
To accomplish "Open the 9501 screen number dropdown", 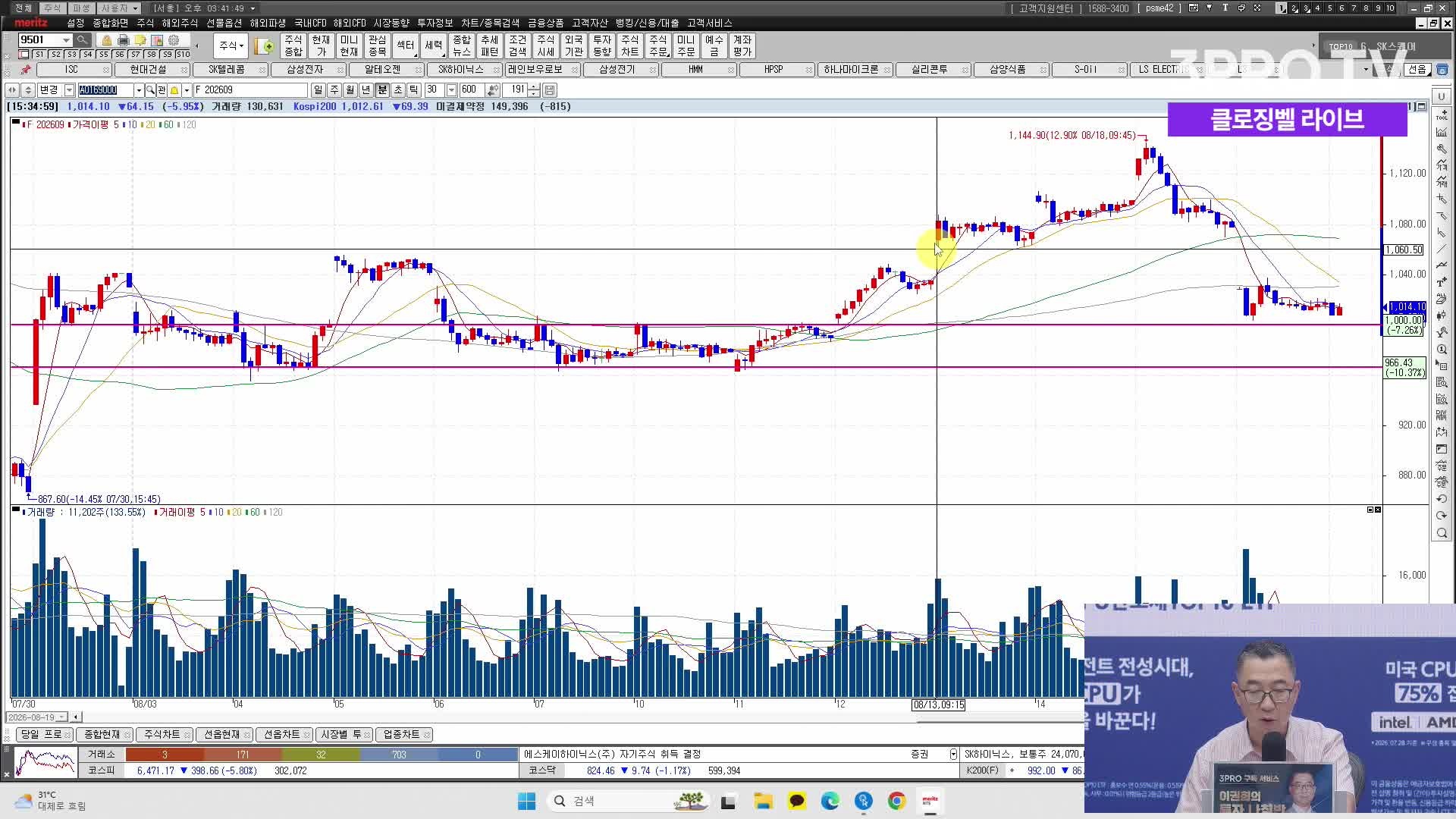I will pos(67,40).
